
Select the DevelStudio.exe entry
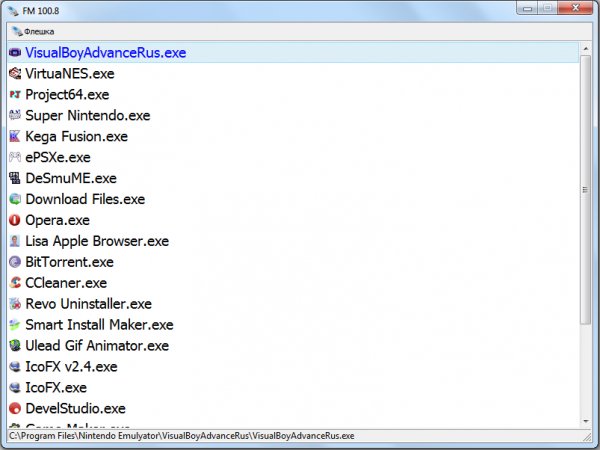(x=293, y=408)
